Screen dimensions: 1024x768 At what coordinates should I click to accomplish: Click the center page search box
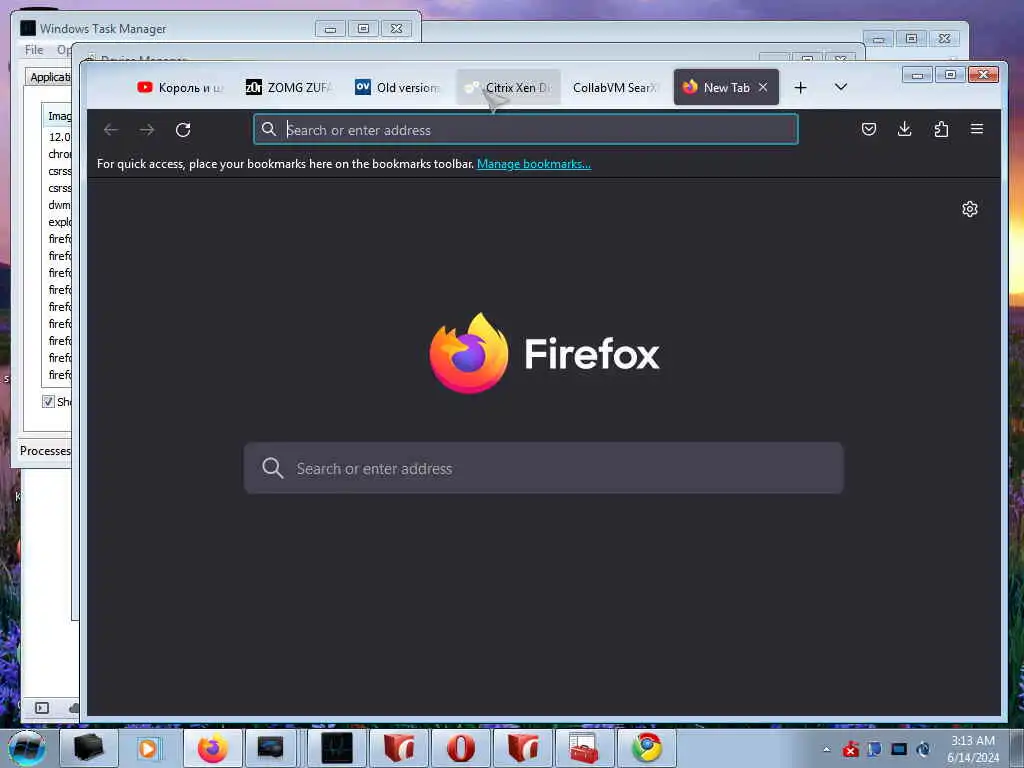click(x=543, y=468)
